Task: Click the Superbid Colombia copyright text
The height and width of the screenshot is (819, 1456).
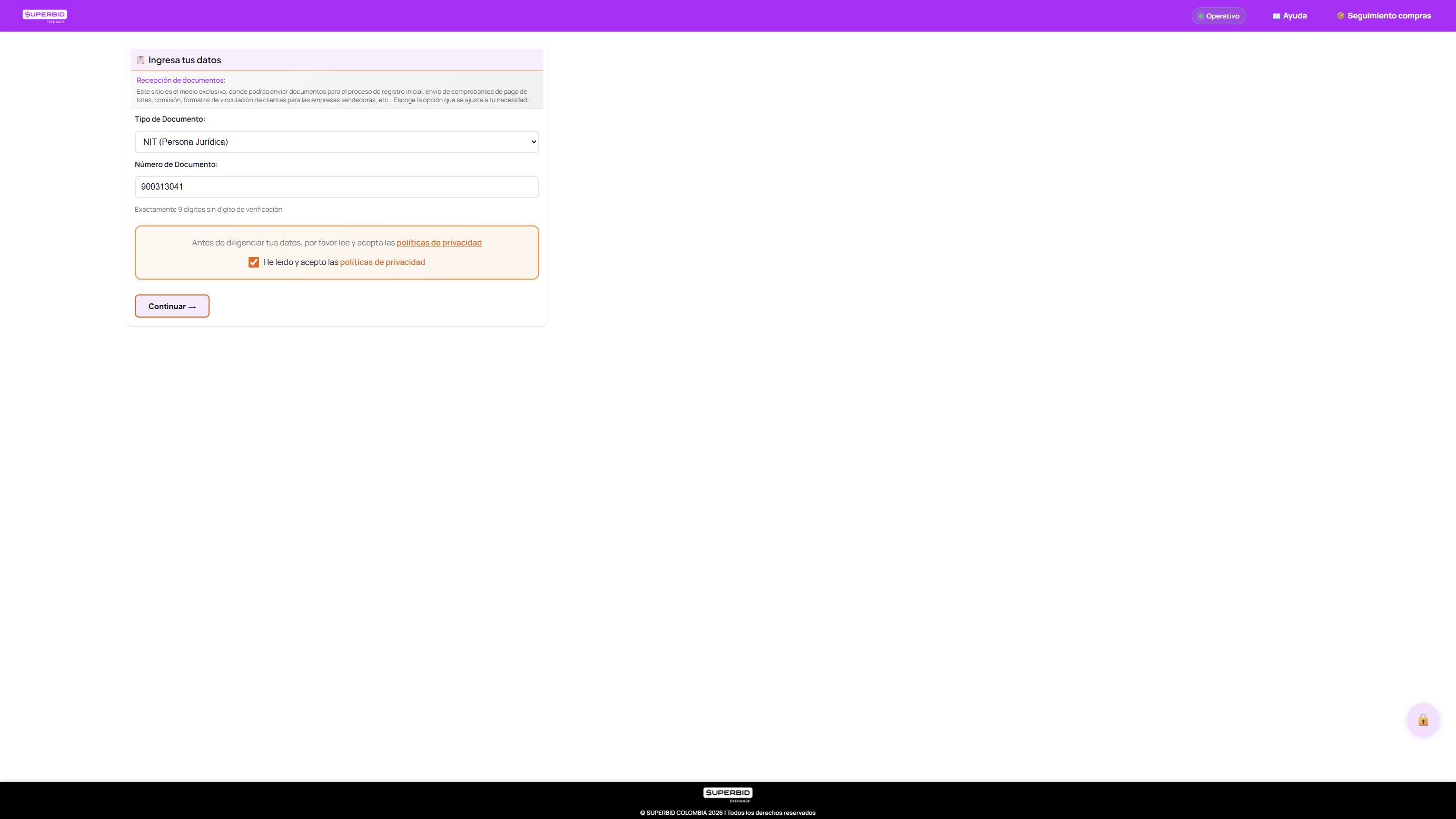Action: point(727,813)
